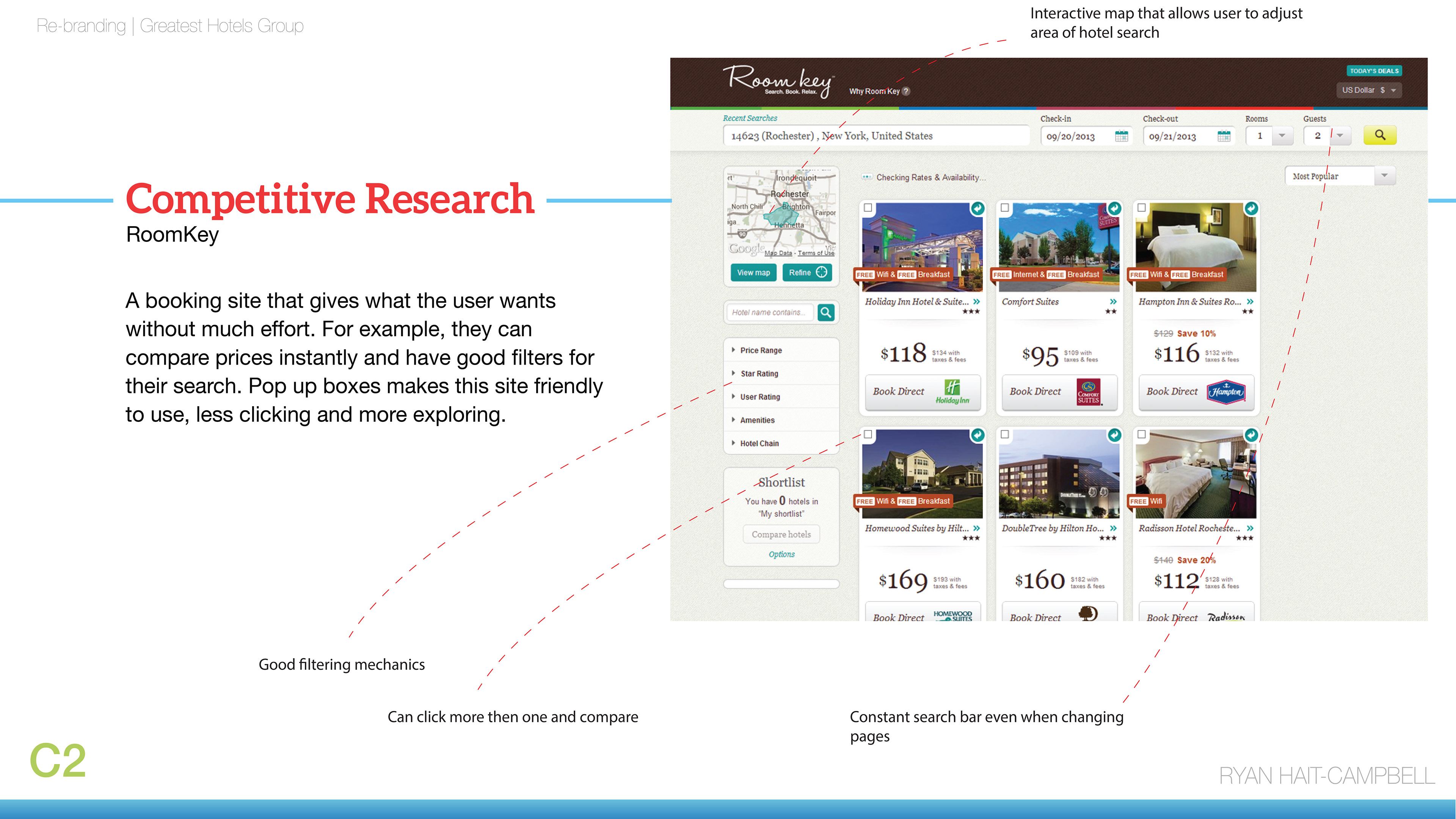Open the check-out calendar icon
The height and width of the screenshot is (819, 1456).
[x=1224, y=136]
